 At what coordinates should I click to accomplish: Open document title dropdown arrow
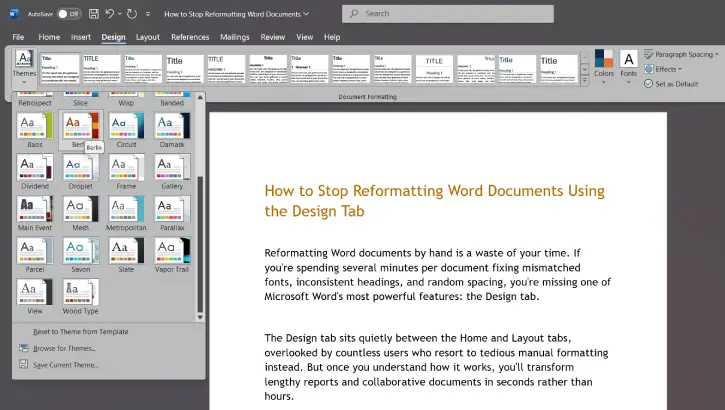[306, 14]
